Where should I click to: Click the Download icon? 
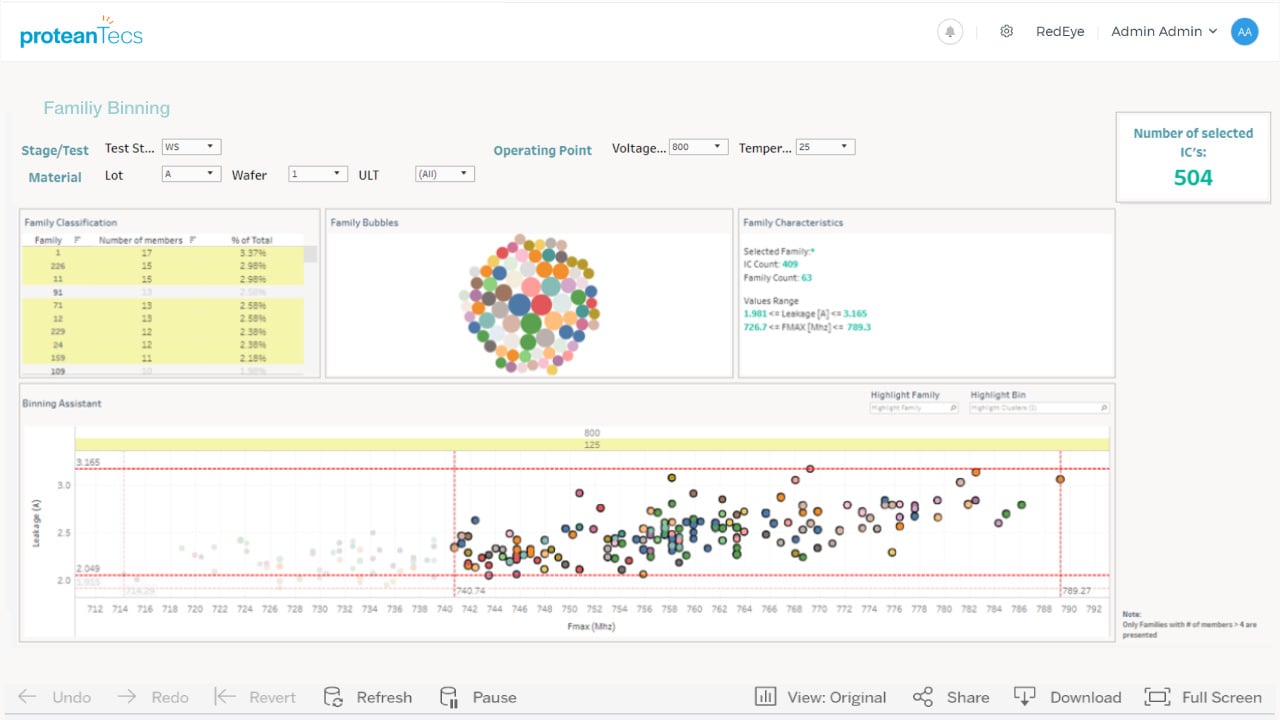[1024, 697]
